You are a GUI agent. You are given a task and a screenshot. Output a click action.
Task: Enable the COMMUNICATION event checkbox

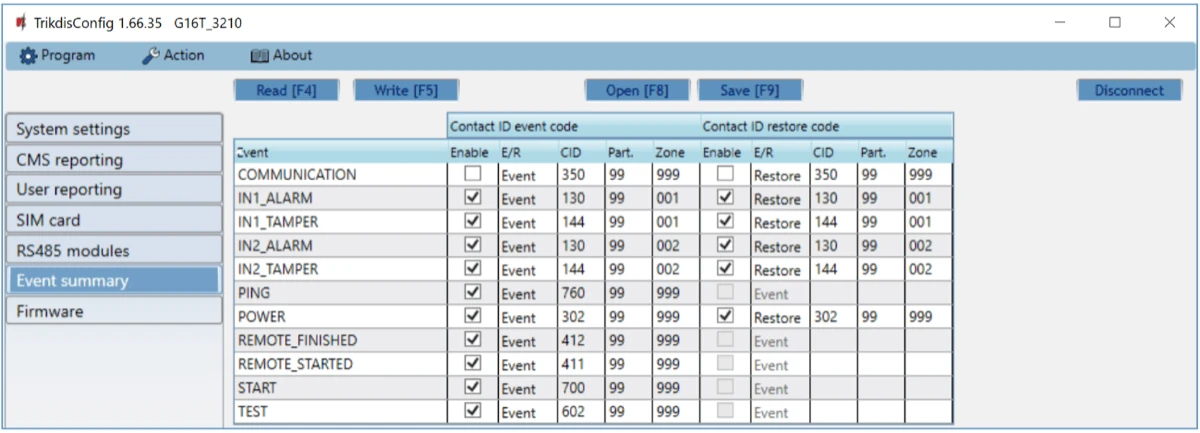pos(473,174)
